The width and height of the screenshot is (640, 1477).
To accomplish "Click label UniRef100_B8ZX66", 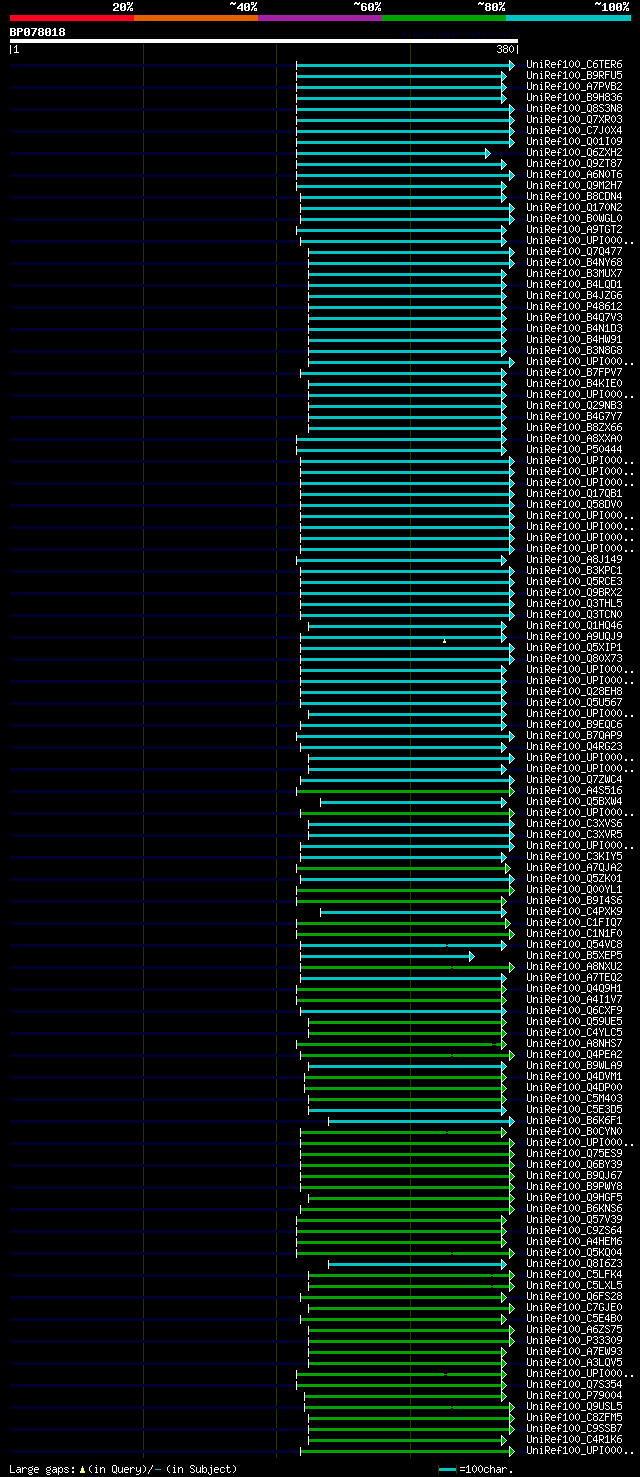I will (x=574, y=428).
